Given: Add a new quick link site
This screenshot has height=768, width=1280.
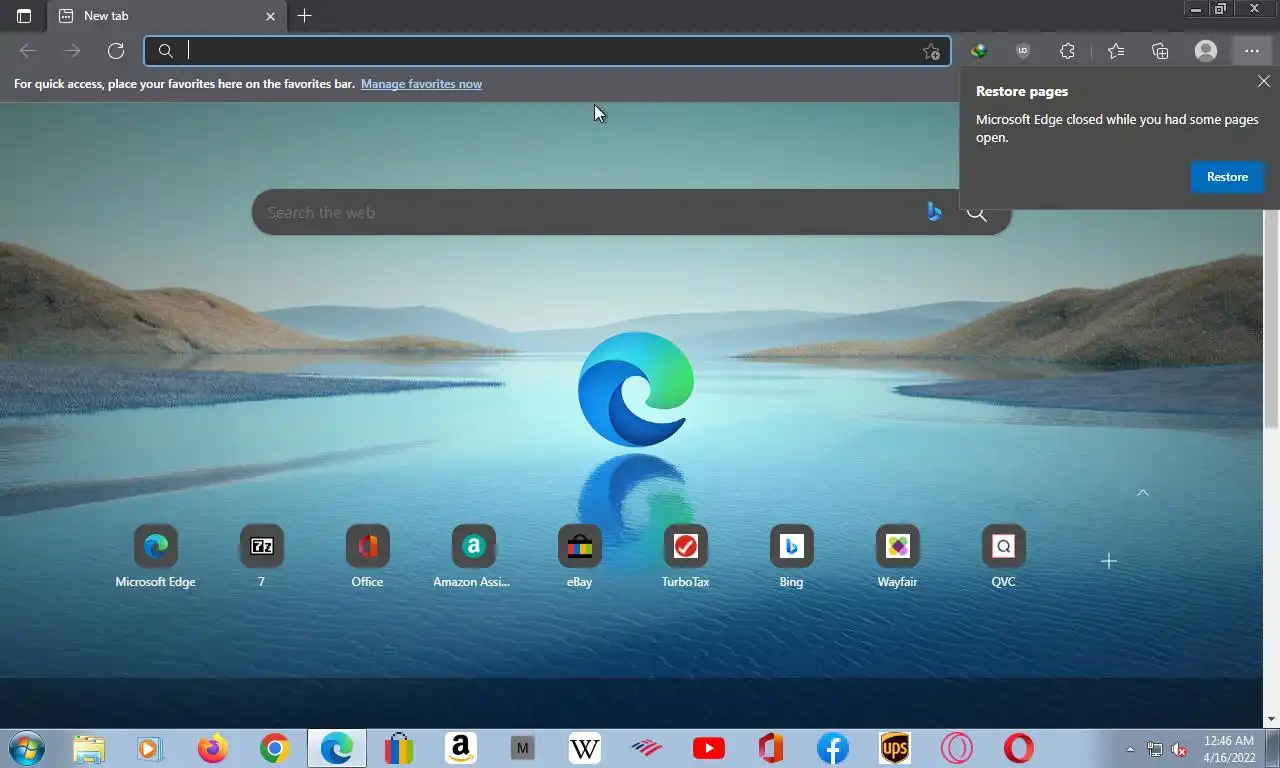Looking at the screenshot, I should [x=1108, y=561].
